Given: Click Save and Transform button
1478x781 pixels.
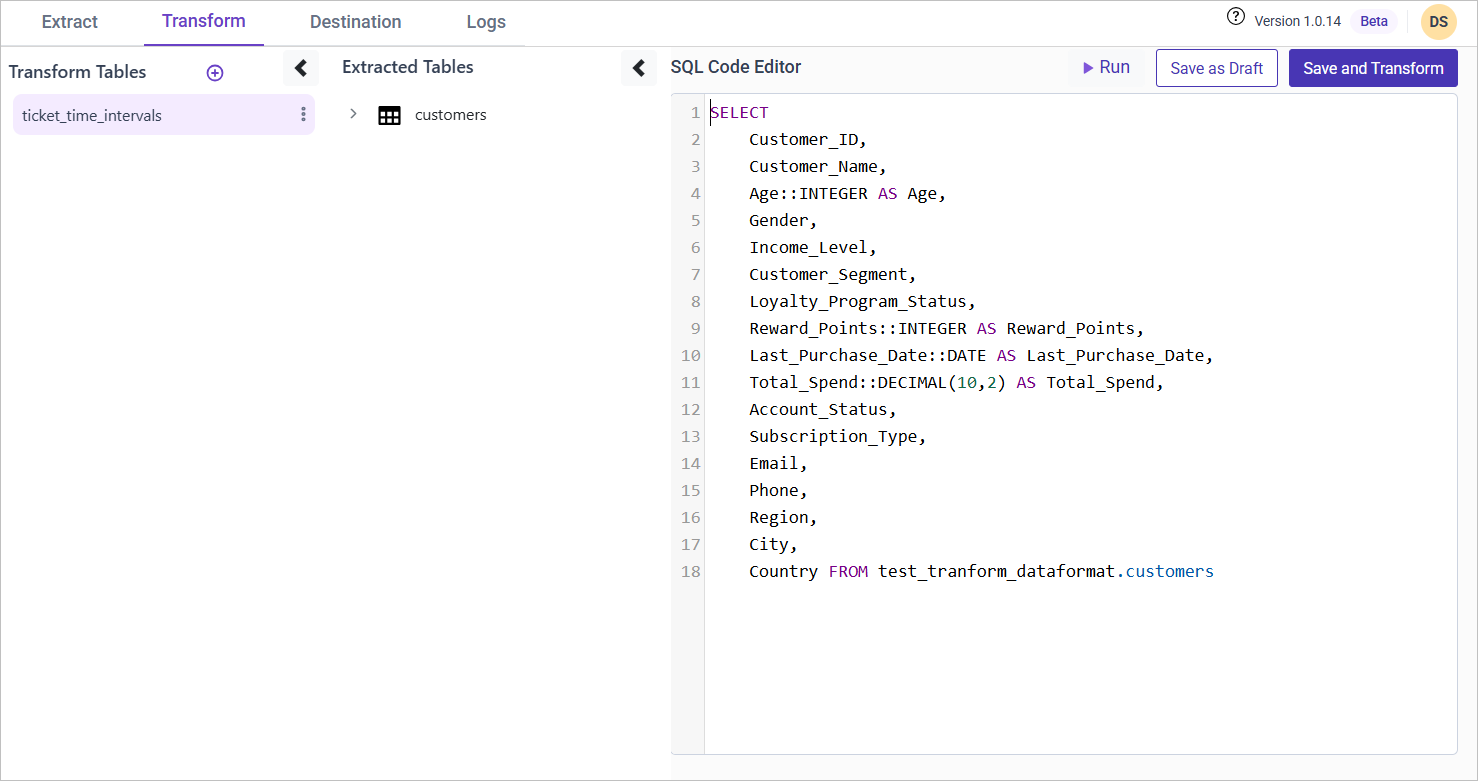Looking at the screenshot, I should (x=1372, y=68).
